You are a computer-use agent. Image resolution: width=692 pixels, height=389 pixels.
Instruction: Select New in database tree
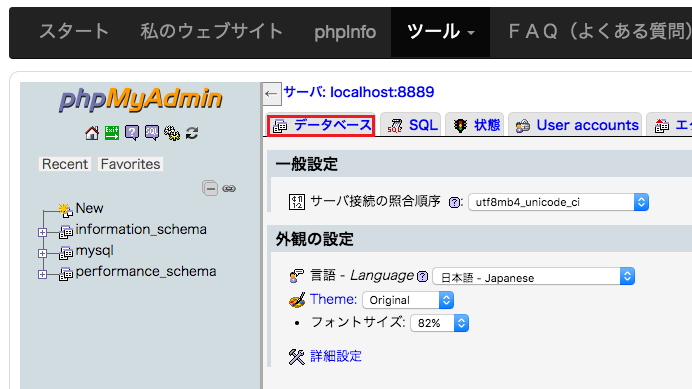pyautogui.click(x=89, y=208)
